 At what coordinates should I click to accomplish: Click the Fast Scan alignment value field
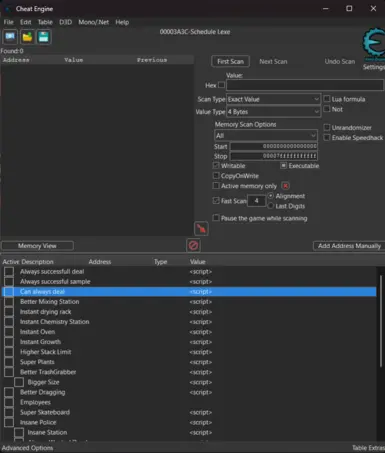tap(256, 201)
